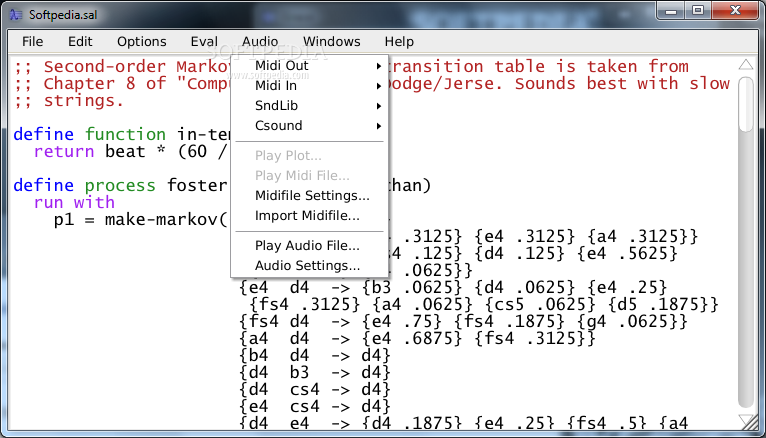Click the Softpedia.sal application icon
The height and width of the screenshot is (438, 766).
[16, 15]
